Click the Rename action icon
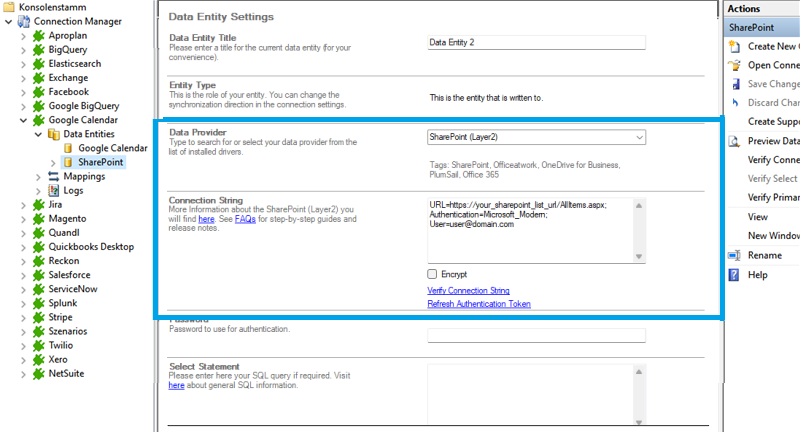The width and height of the screenshot is (800, 432). pyautogui.click(x=734, y=256)
